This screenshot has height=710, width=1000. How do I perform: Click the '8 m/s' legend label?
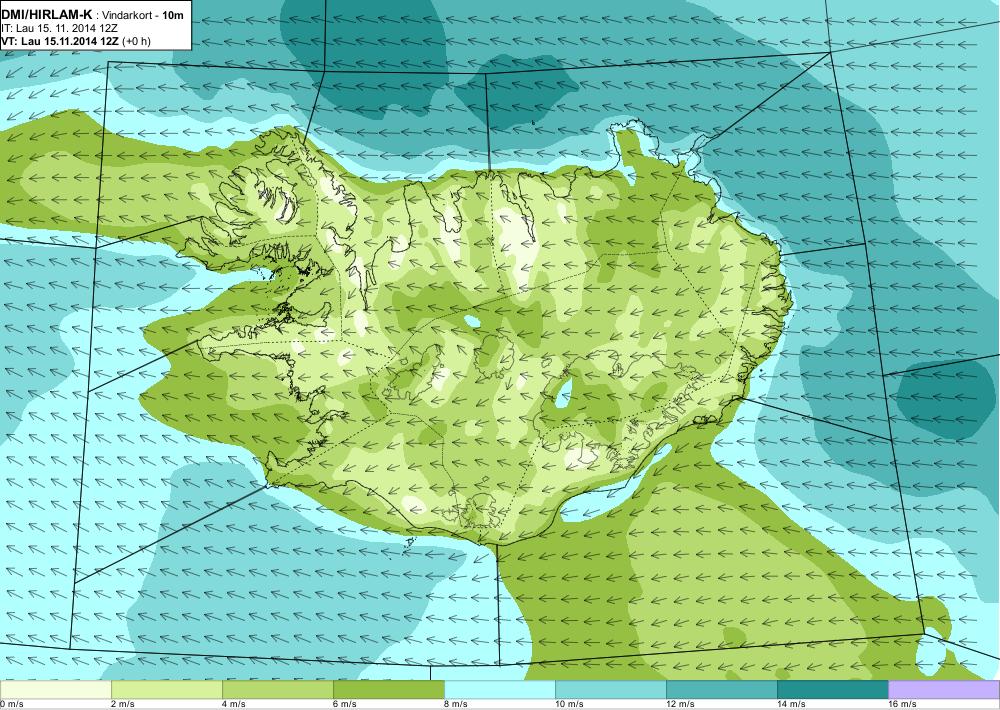456,704
